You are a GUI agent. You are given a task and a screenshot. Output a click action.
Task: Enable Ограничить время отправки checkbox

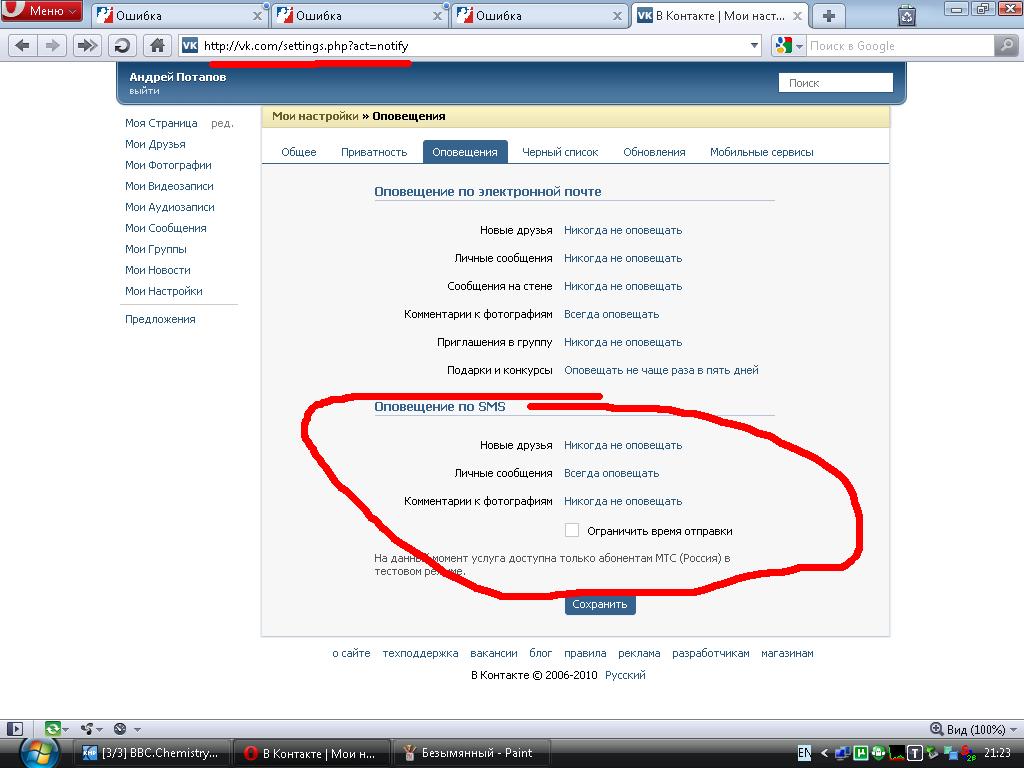tap(572, 530)
